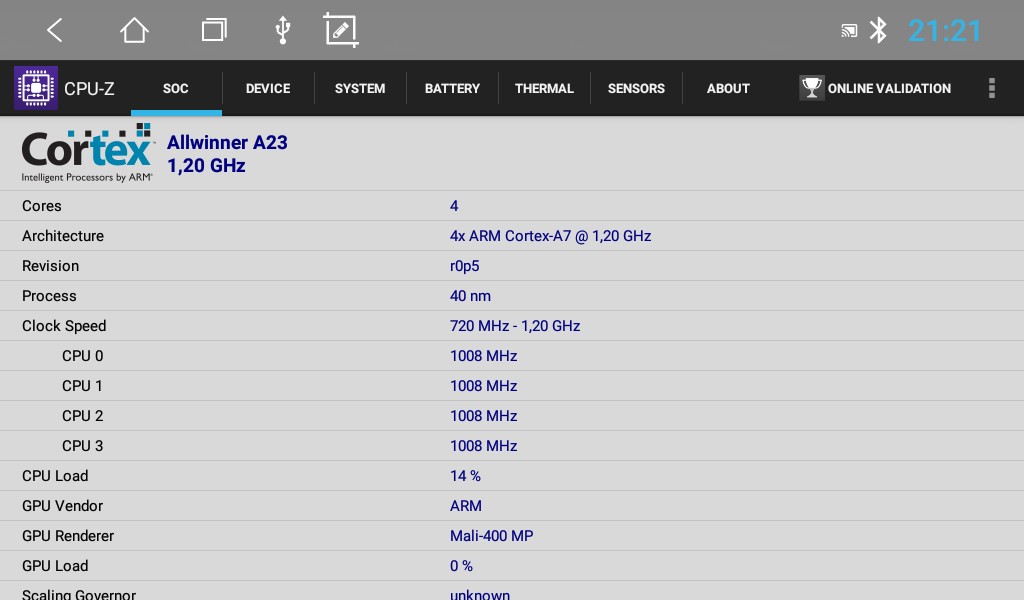Open the ABOUT tab
The height and width of the screenshot is (600, 1024).
(728, 88)
